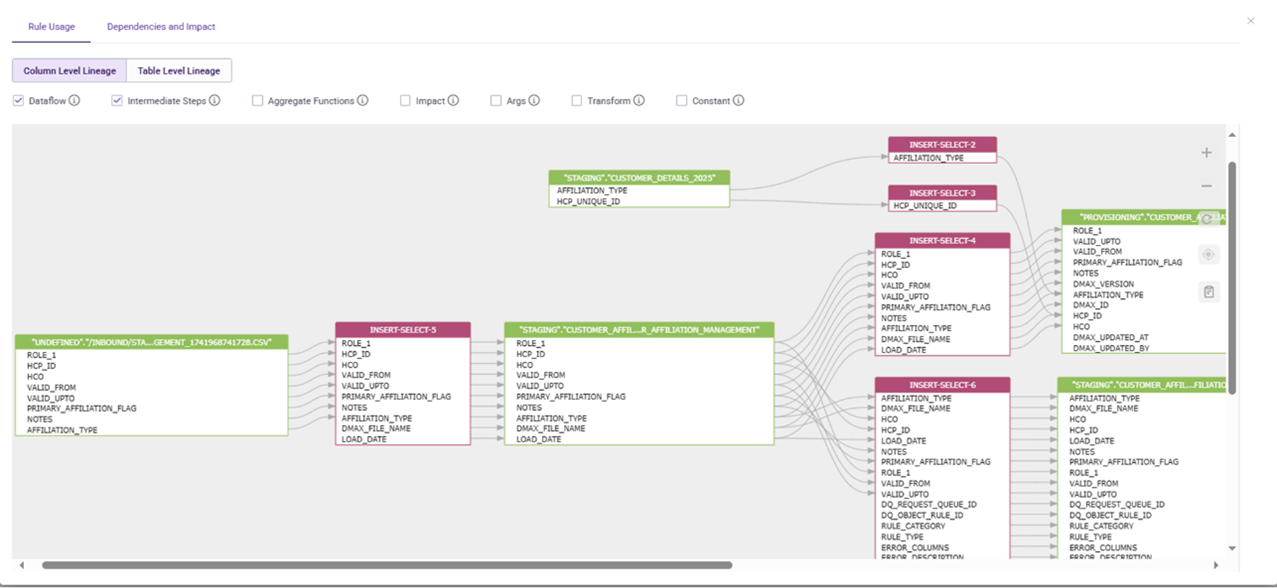Select Column Level Lineage button
The height and width of the screenshot is (588, 1277).
pos(70,71)
